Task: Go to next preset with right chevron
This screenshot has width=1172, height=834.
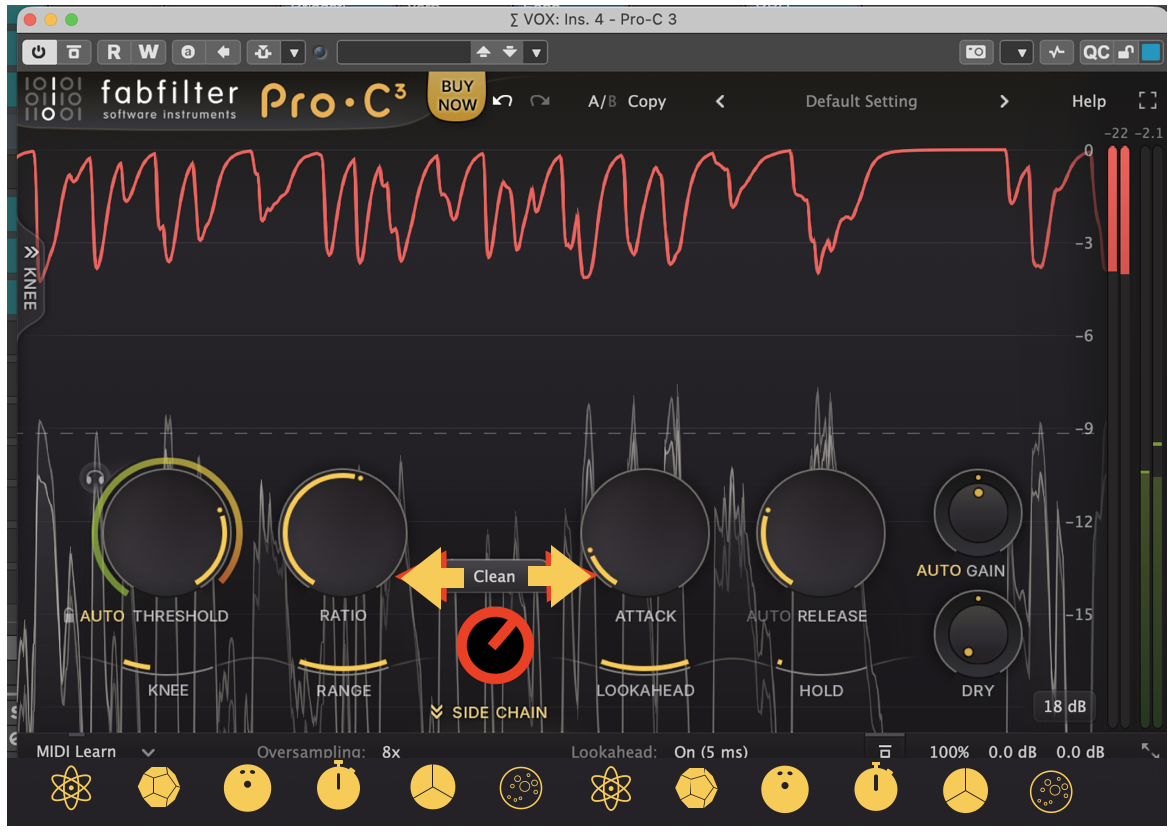Action: point(1004,102)
